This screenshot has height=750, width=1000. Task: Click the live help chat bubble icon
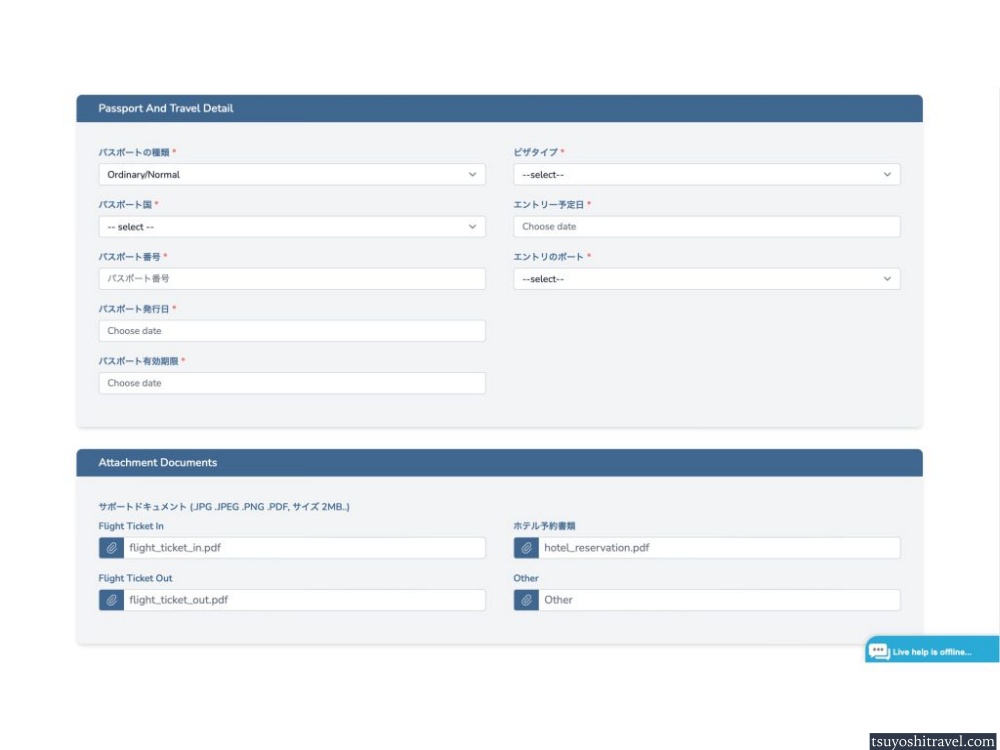point(879,651)
